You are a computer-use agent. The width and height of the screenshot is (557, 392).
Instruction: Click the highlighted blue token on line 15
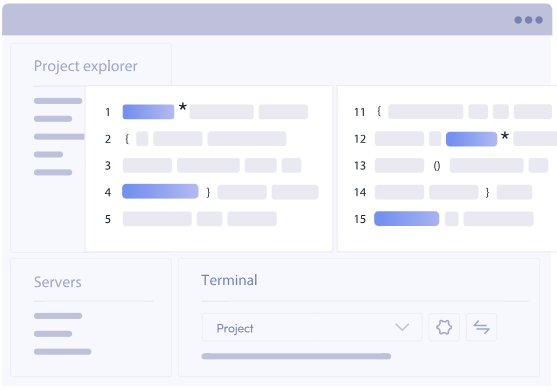coord(406,218)
